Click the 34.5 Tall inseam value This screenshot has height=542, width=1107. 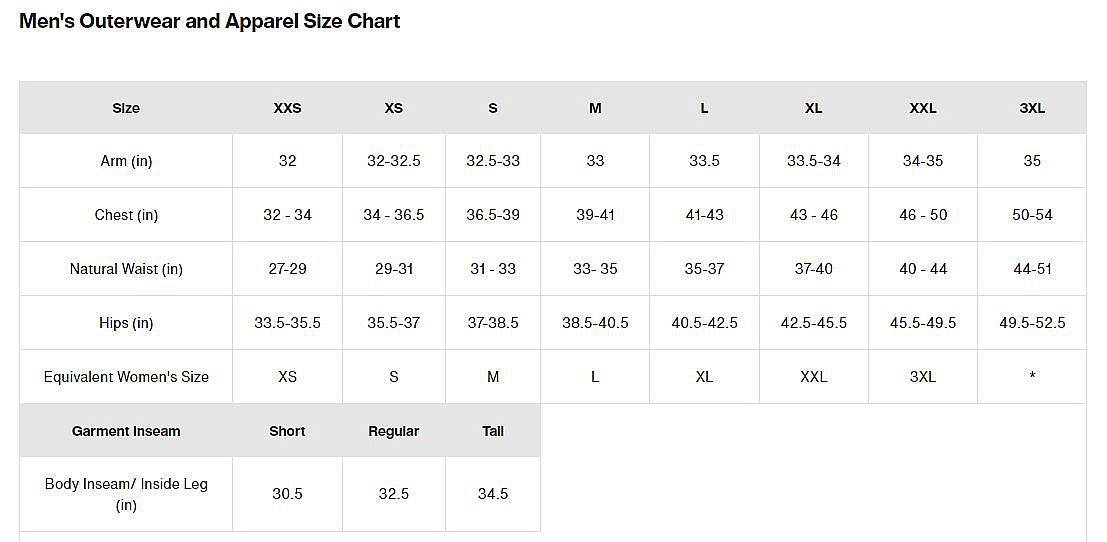tap(493, 494)
